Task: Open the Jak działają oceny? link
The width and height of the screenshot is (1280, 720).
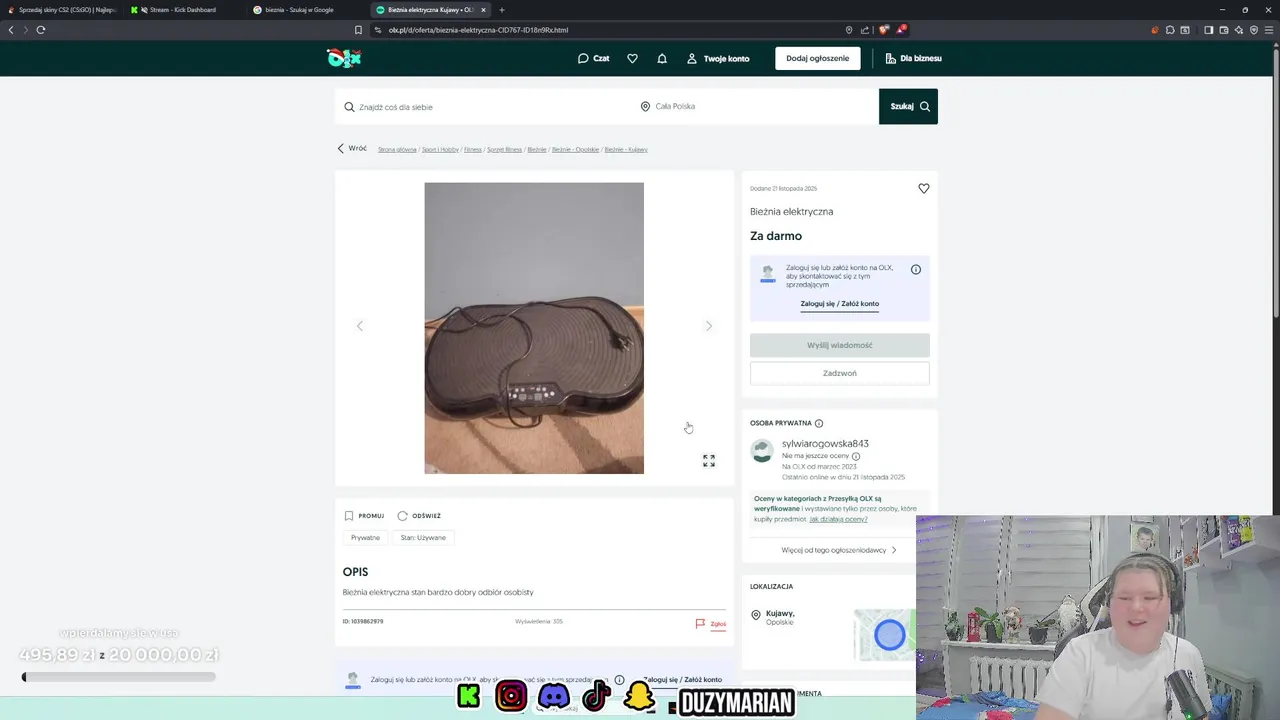Action: [x=838, y=520]
